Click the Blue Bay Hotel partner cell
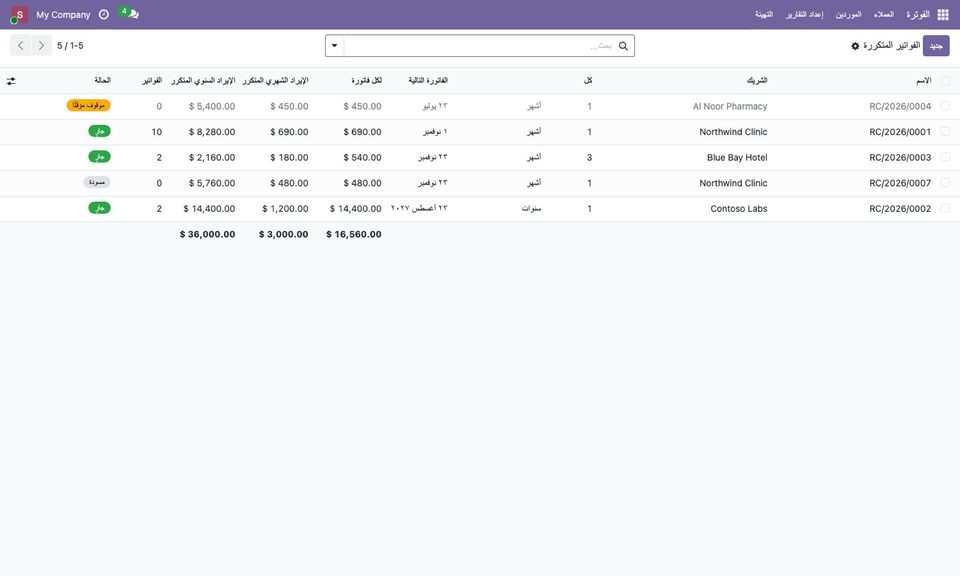Image resolution: width=960 pixels, height=576 pixels. tap(737, 158)
